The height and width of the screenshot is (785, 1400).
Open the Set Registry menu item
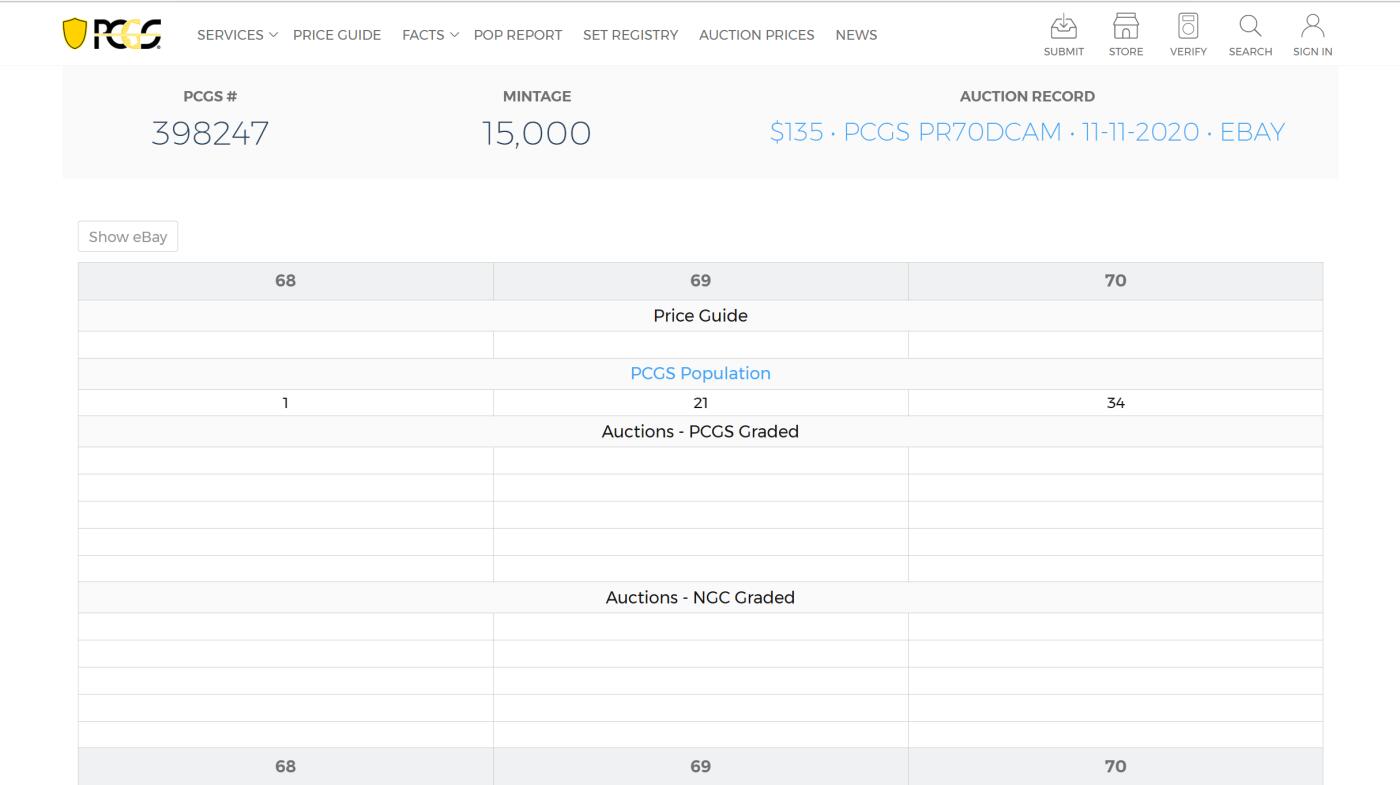pyautogui.click(x=630, y=35)
